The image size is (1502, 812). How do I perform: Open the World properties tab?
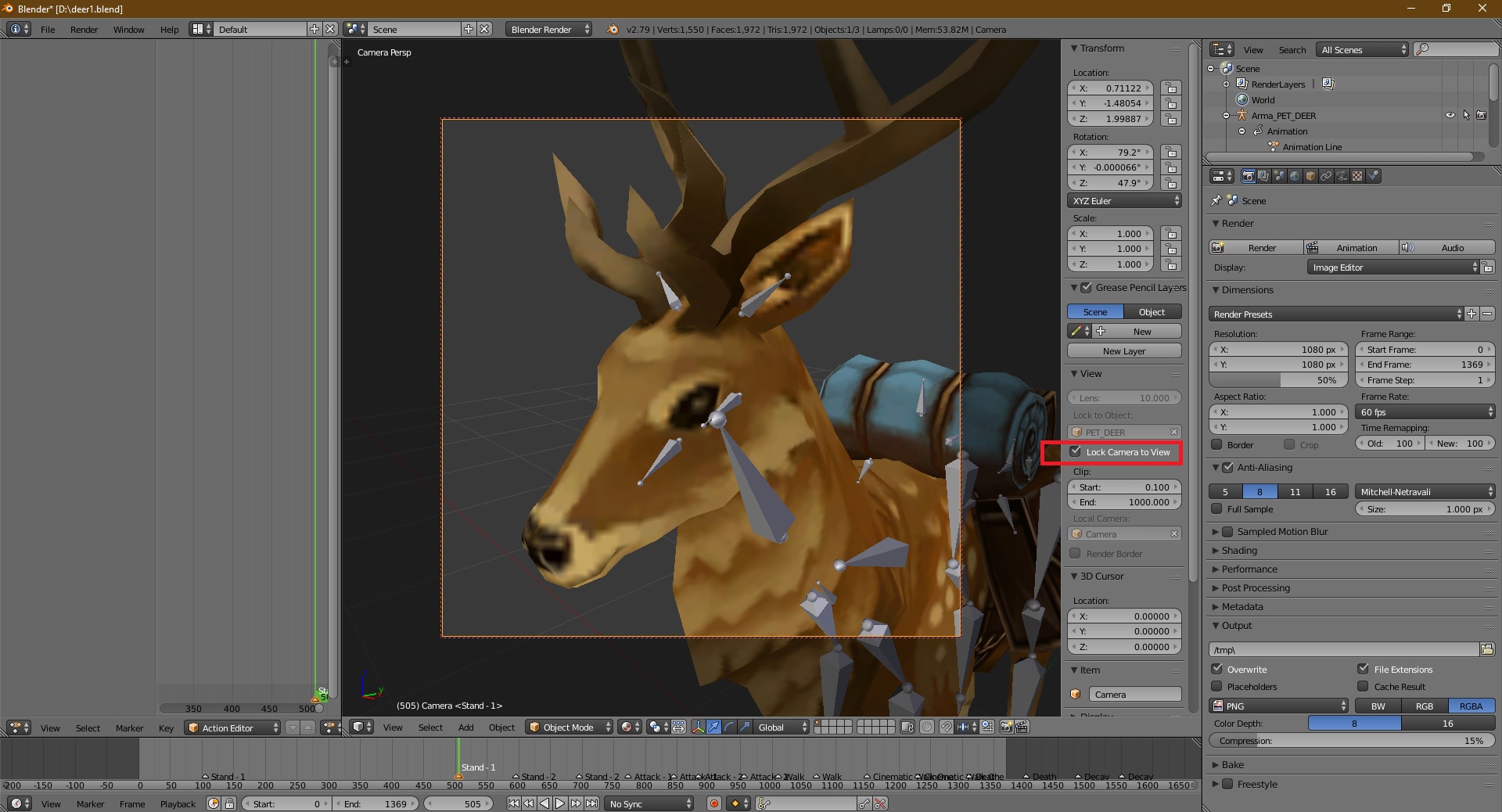(x=1295, y=176)
